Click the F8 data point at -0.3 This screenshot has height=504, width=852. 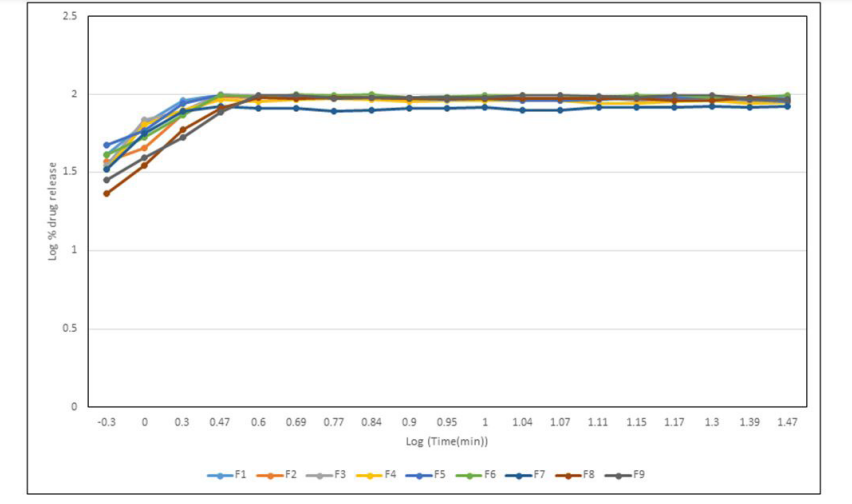click(106, 193)
